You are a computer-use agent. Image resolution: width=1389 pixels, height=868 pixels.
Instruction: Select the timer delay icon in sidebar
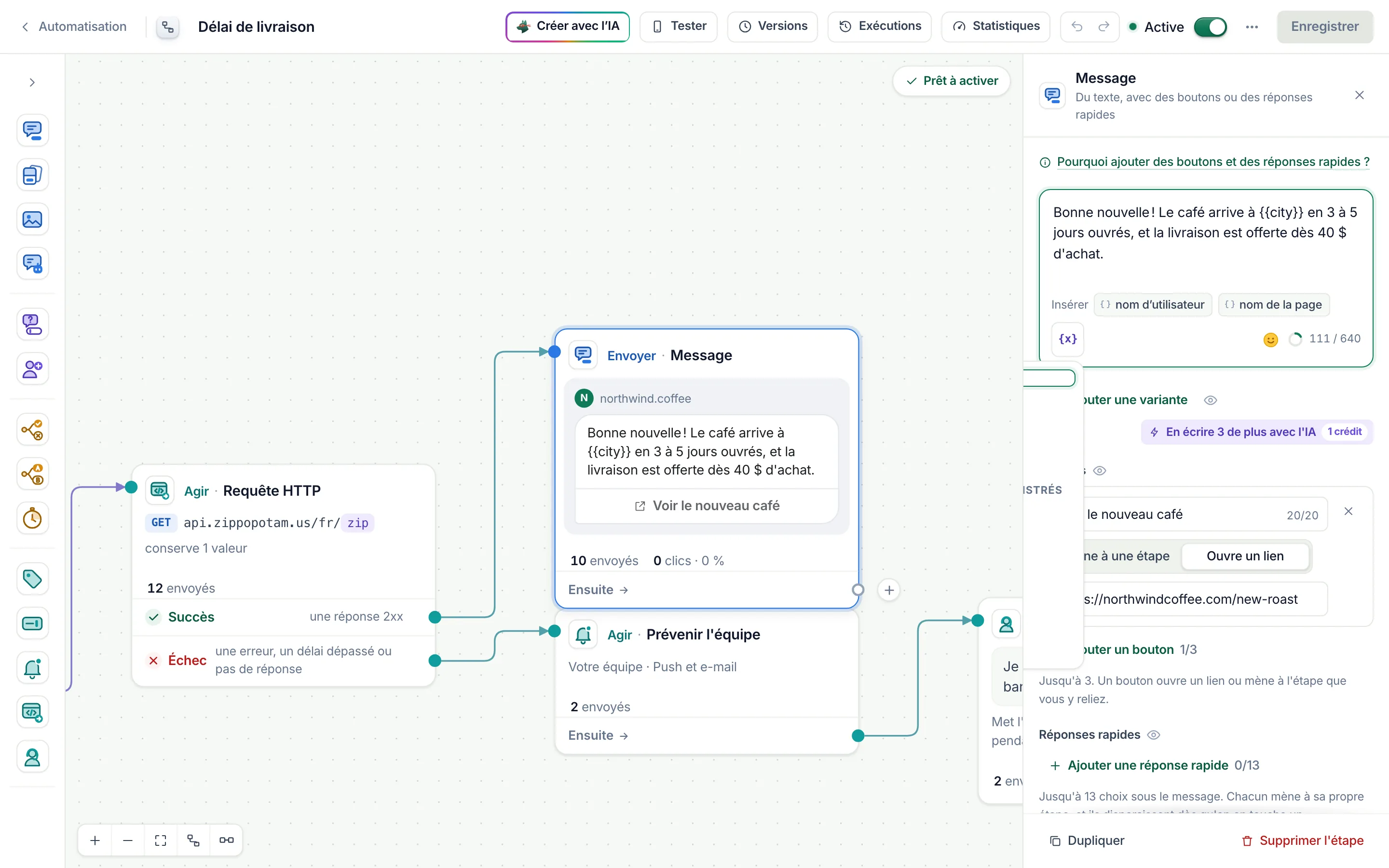(x=32, y=518)
